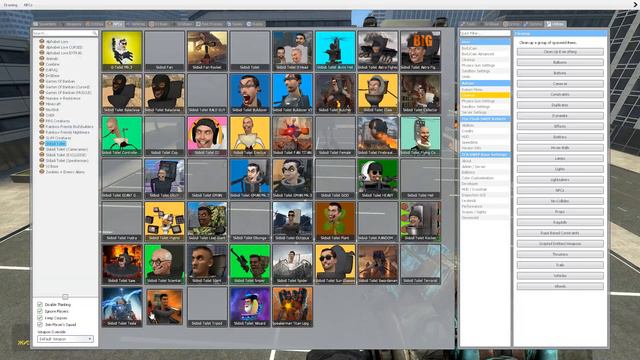Click the Thrusters cleanup button
Viewport: 640px width, 360px height.
pos(560,254)
